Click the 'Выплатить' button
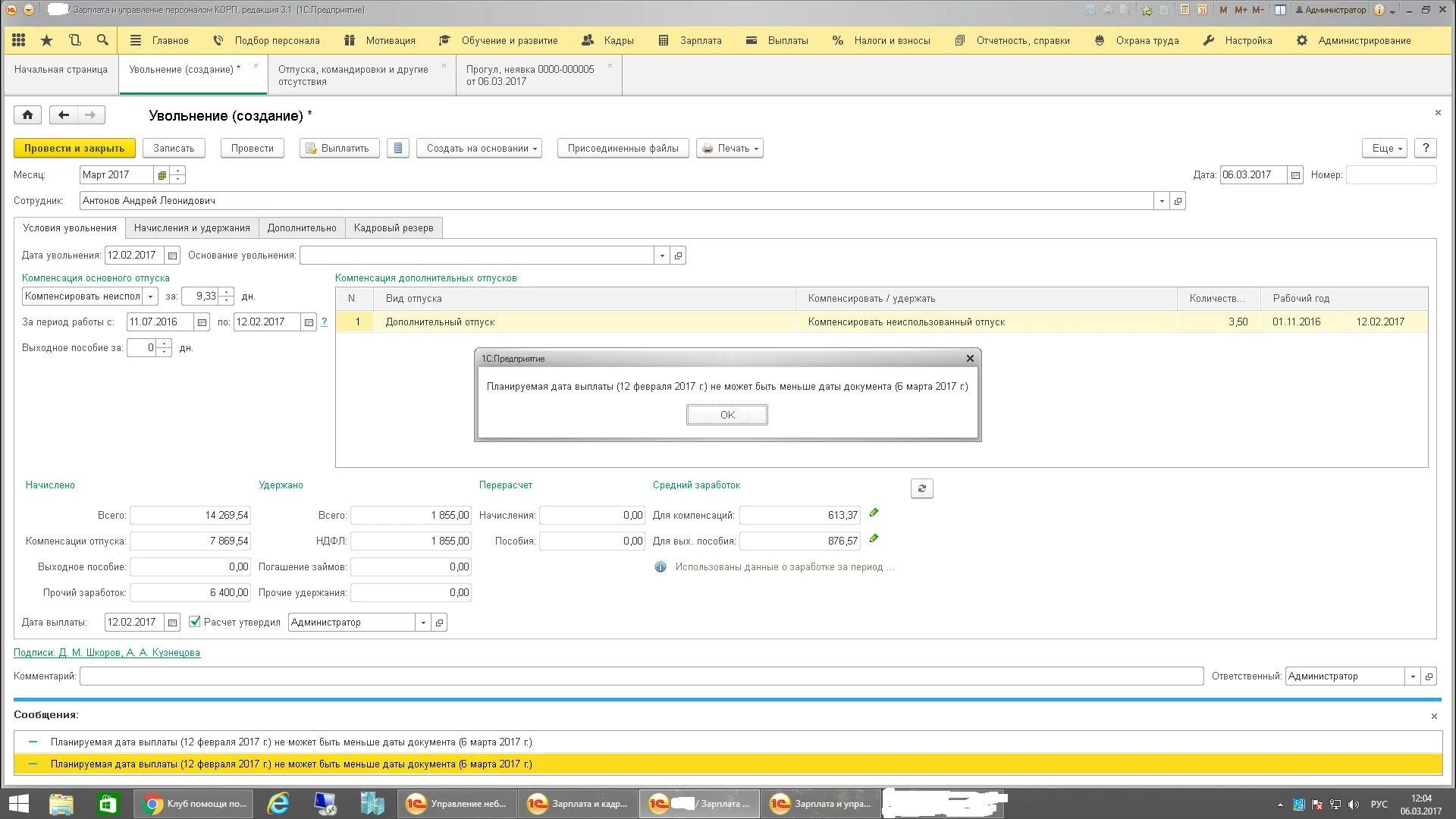Screen dimensions: 1456x819 [339, 148]
